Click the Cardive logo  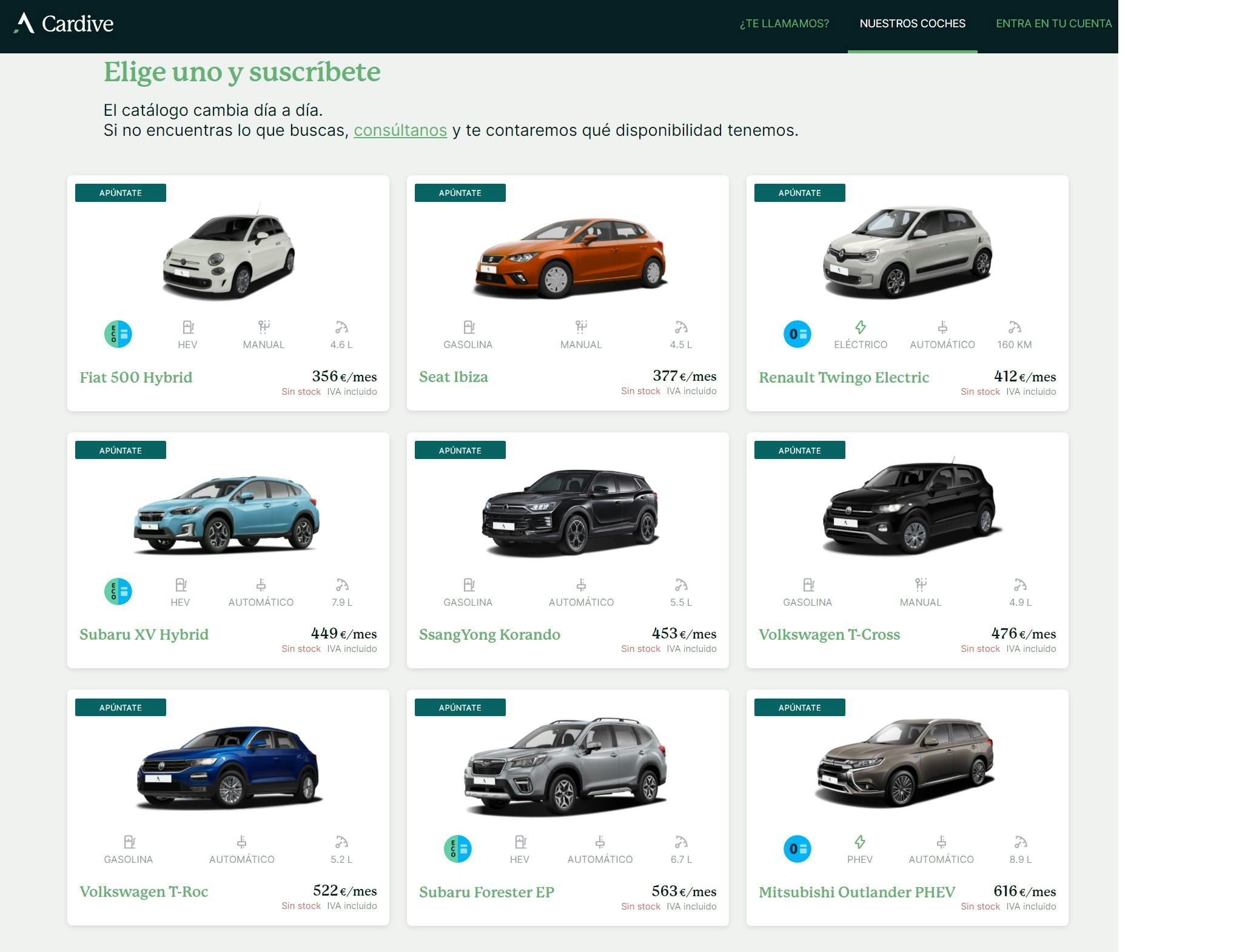[64, 24]
